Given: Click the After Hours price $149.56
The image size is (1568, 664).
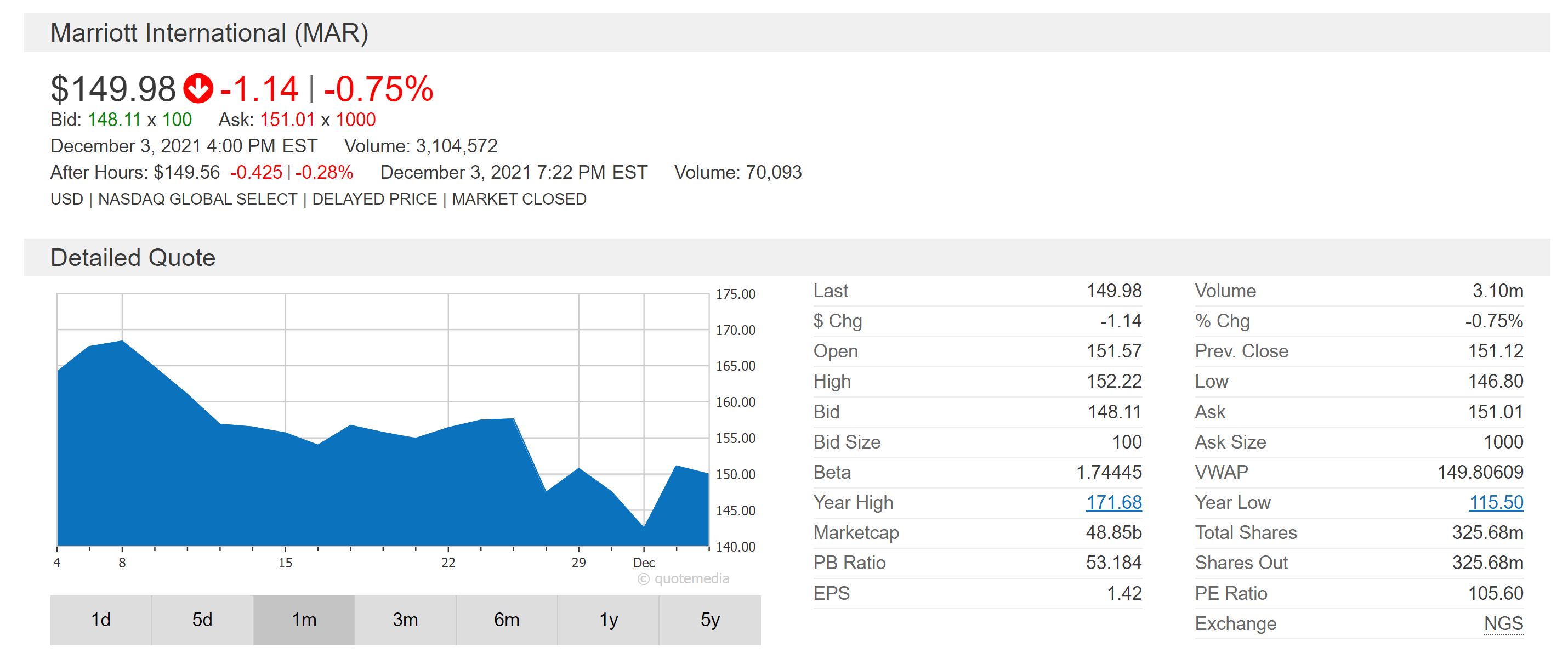Looking at the screenshot, I should click(x=186, y=172).
